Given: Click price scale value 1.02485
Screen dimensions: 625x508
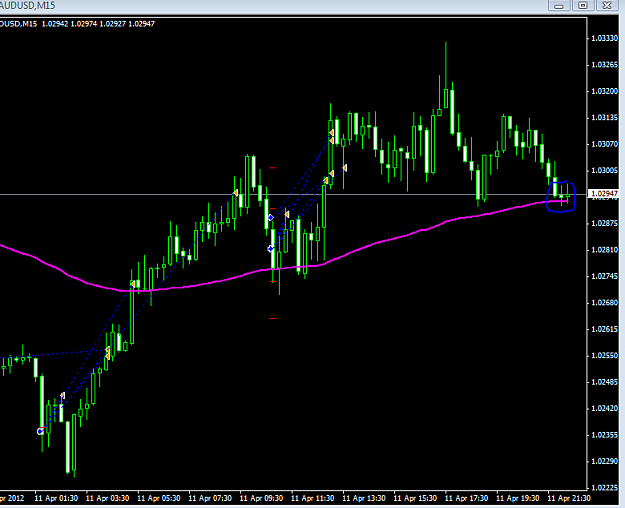Looking at the screenshot, I should 604,382.
